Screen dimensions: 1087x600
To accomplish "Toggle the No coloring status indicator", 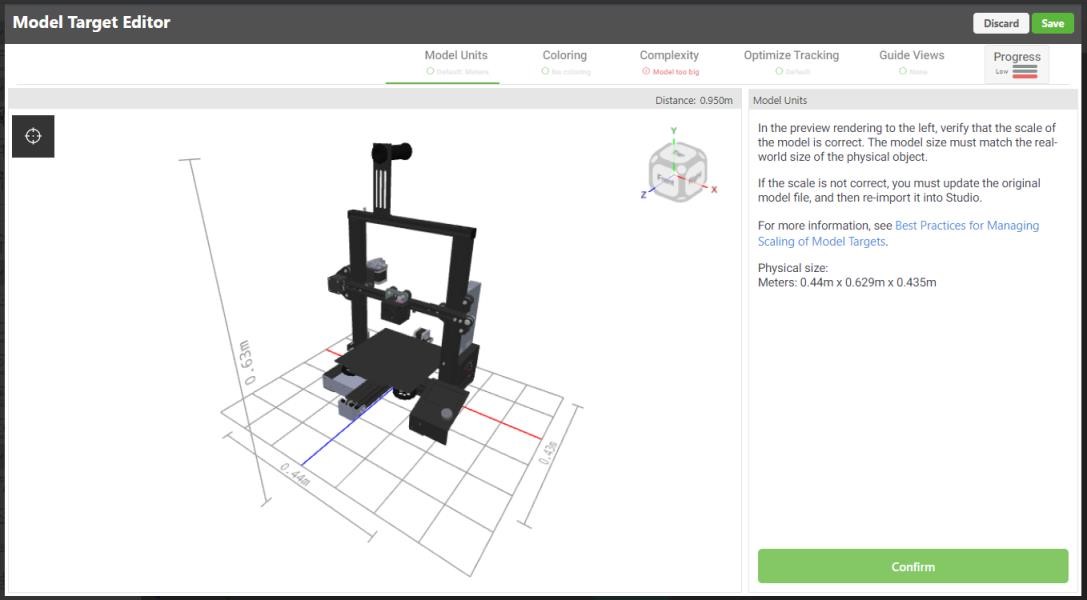I will click(x=545, y=71).
